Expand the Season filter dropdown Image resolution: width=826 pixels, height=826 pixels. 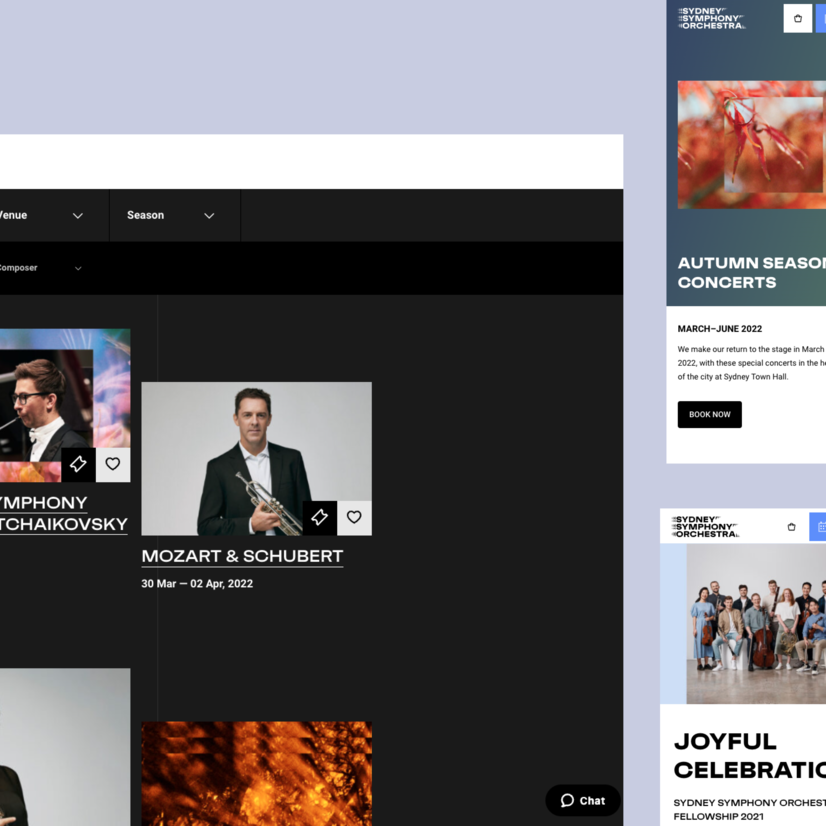(171, 215)
